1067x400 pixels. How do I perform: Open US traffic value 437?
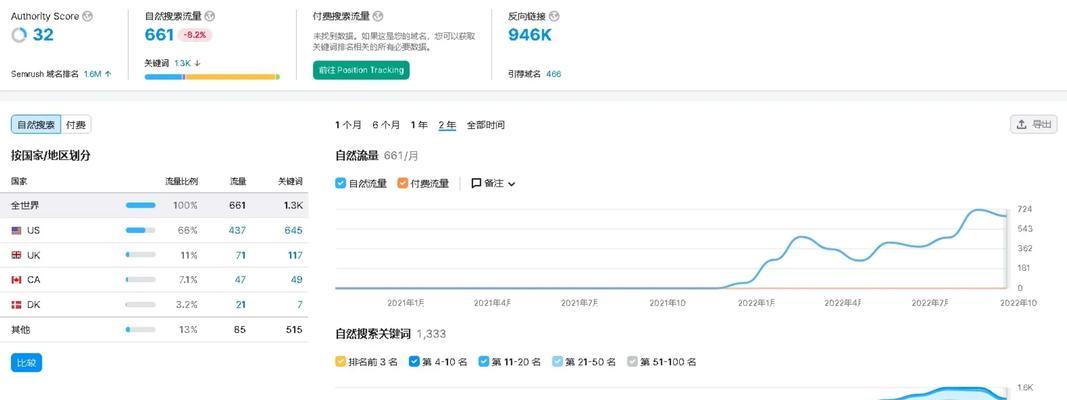coord(237,231)
